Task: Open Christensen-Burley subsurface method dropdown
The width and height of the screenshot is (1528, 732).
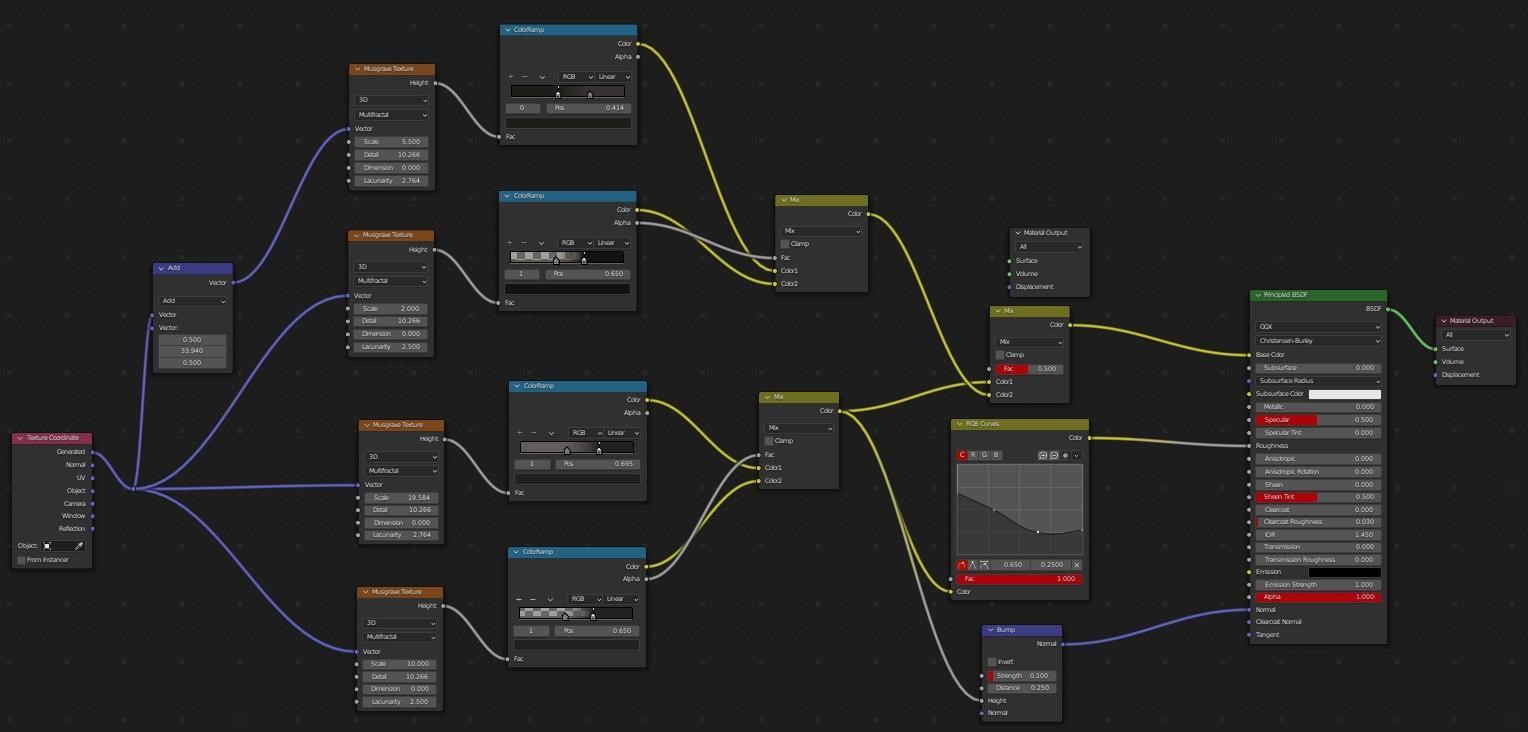Action: click(1318, 341)
